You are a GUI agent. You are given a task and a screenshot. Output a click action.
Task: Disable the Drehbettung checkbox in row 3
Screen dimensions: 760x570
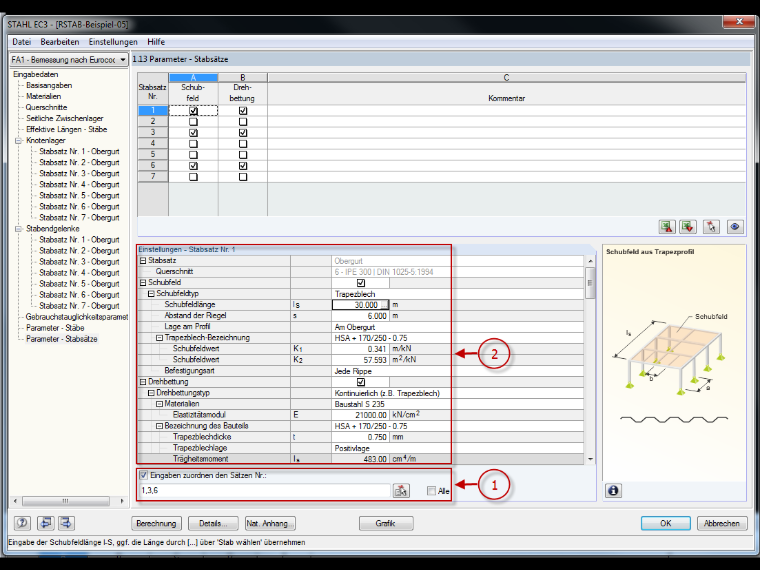(243, 133)
